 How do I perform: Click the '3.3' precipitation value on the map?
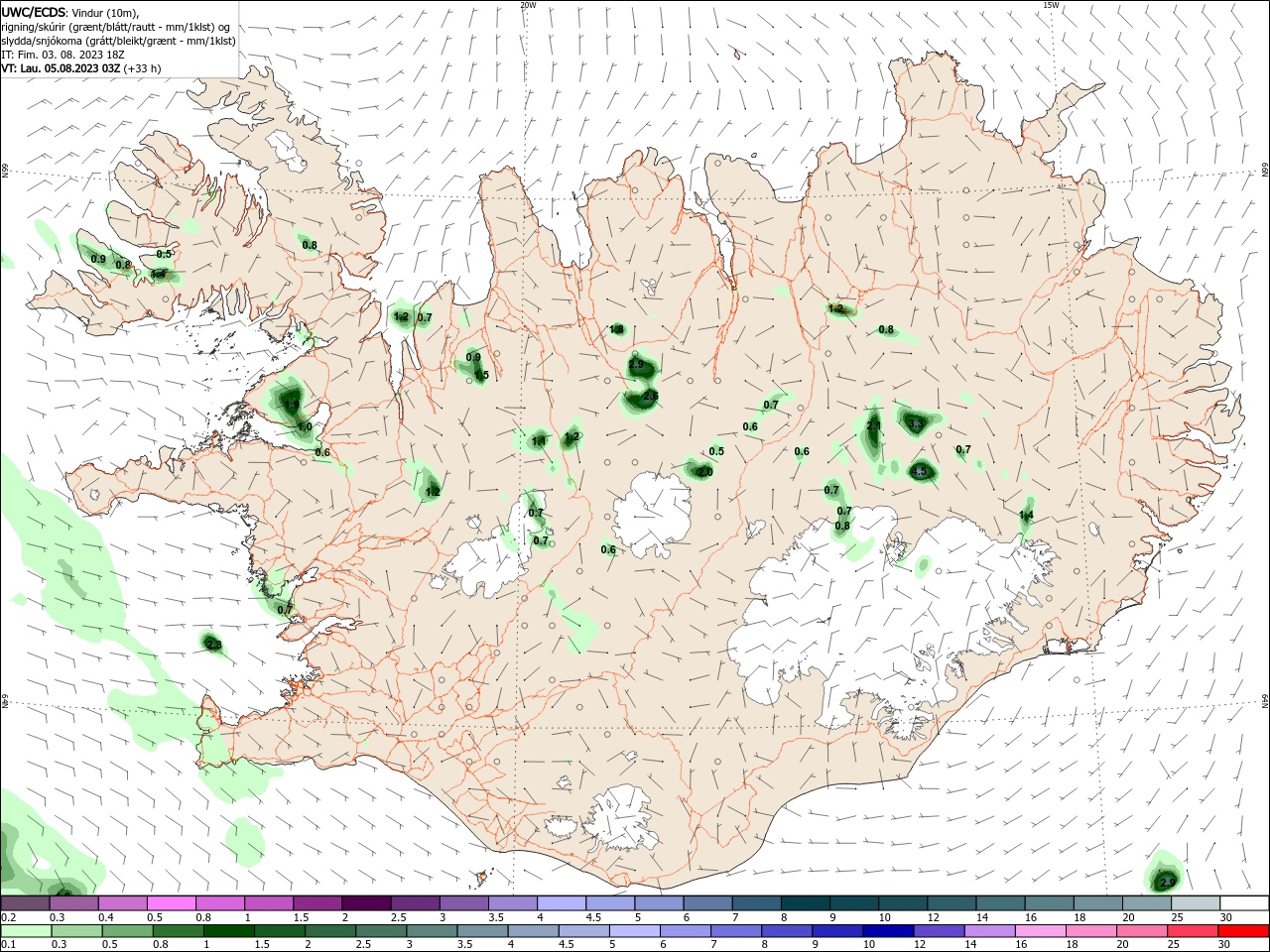pyautogui.click(x=916, y=423)
